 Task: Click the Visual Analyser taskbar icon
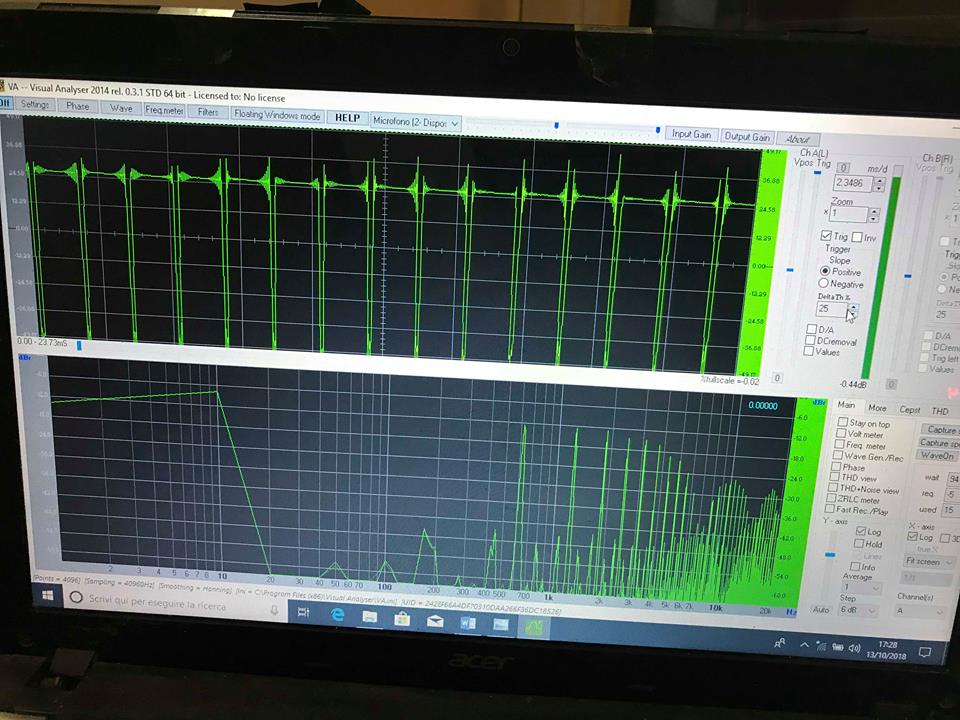click(x=534, y=628)
